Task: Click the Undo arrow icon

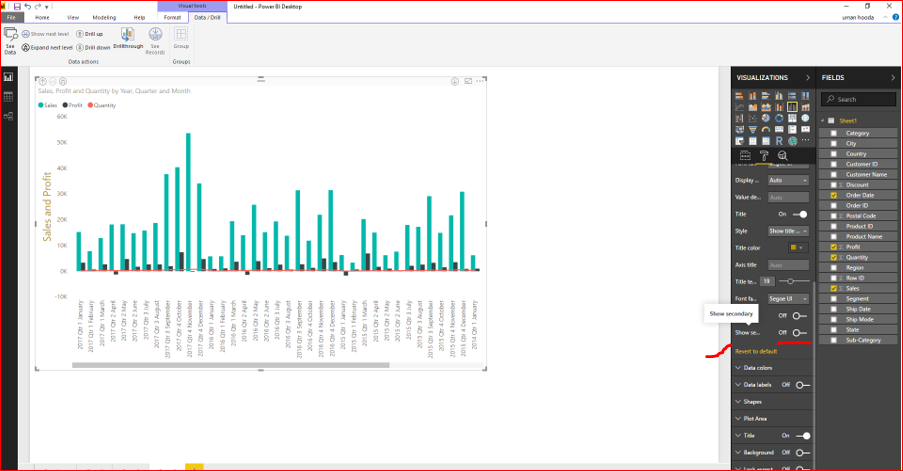Action: 27,6
